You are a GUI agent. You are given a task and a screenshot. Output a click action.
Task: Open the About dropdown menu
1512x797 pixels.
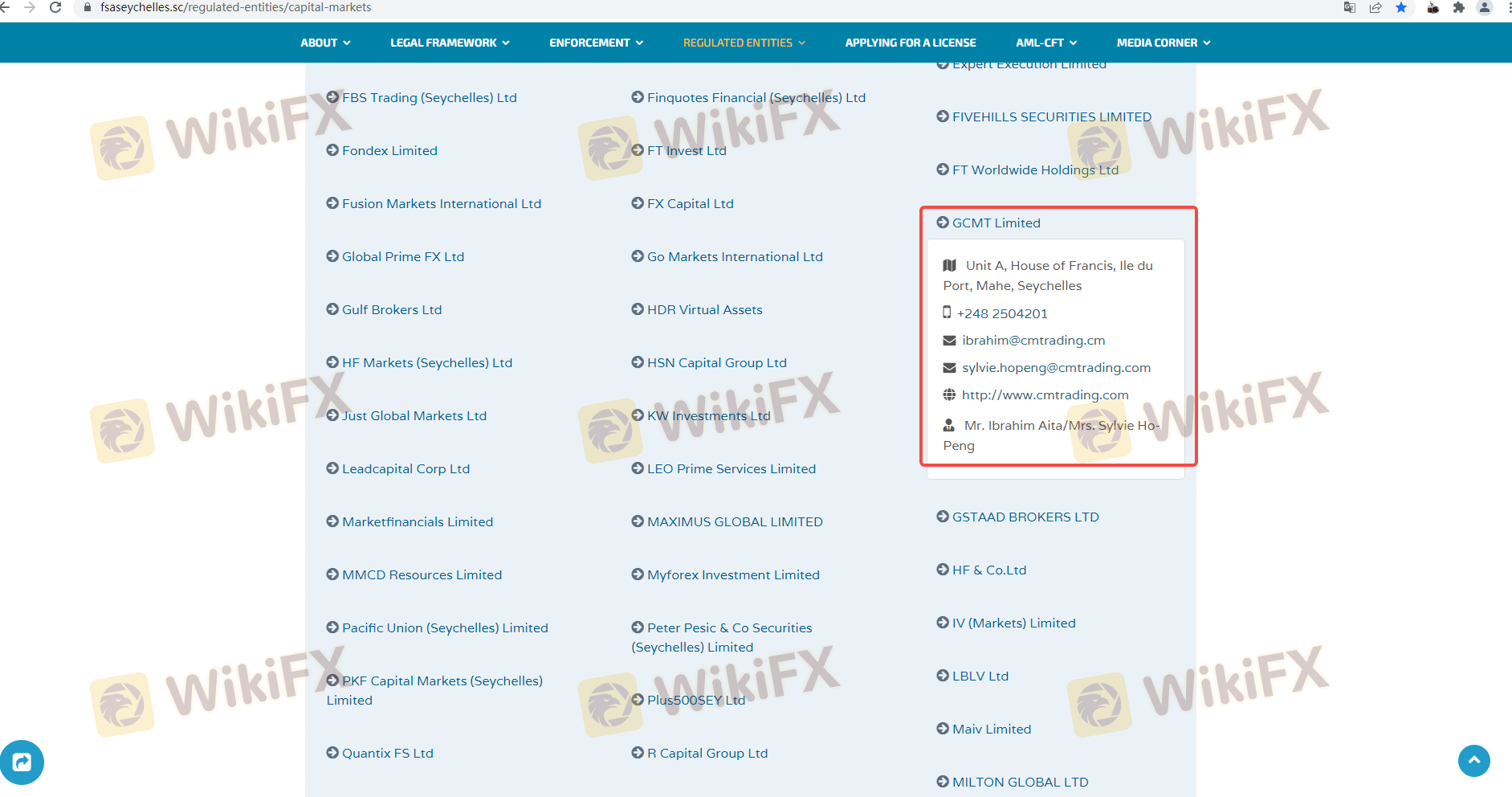325,43
